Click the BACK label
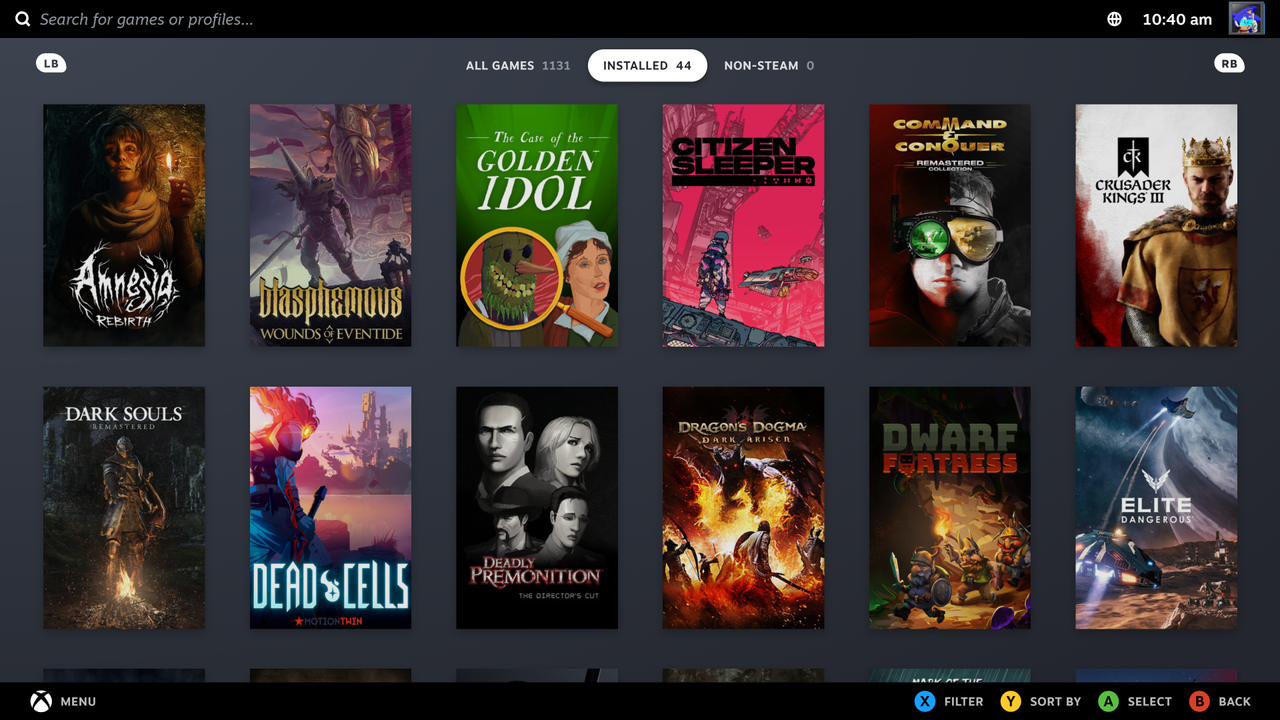 (x=1235, y=702)
